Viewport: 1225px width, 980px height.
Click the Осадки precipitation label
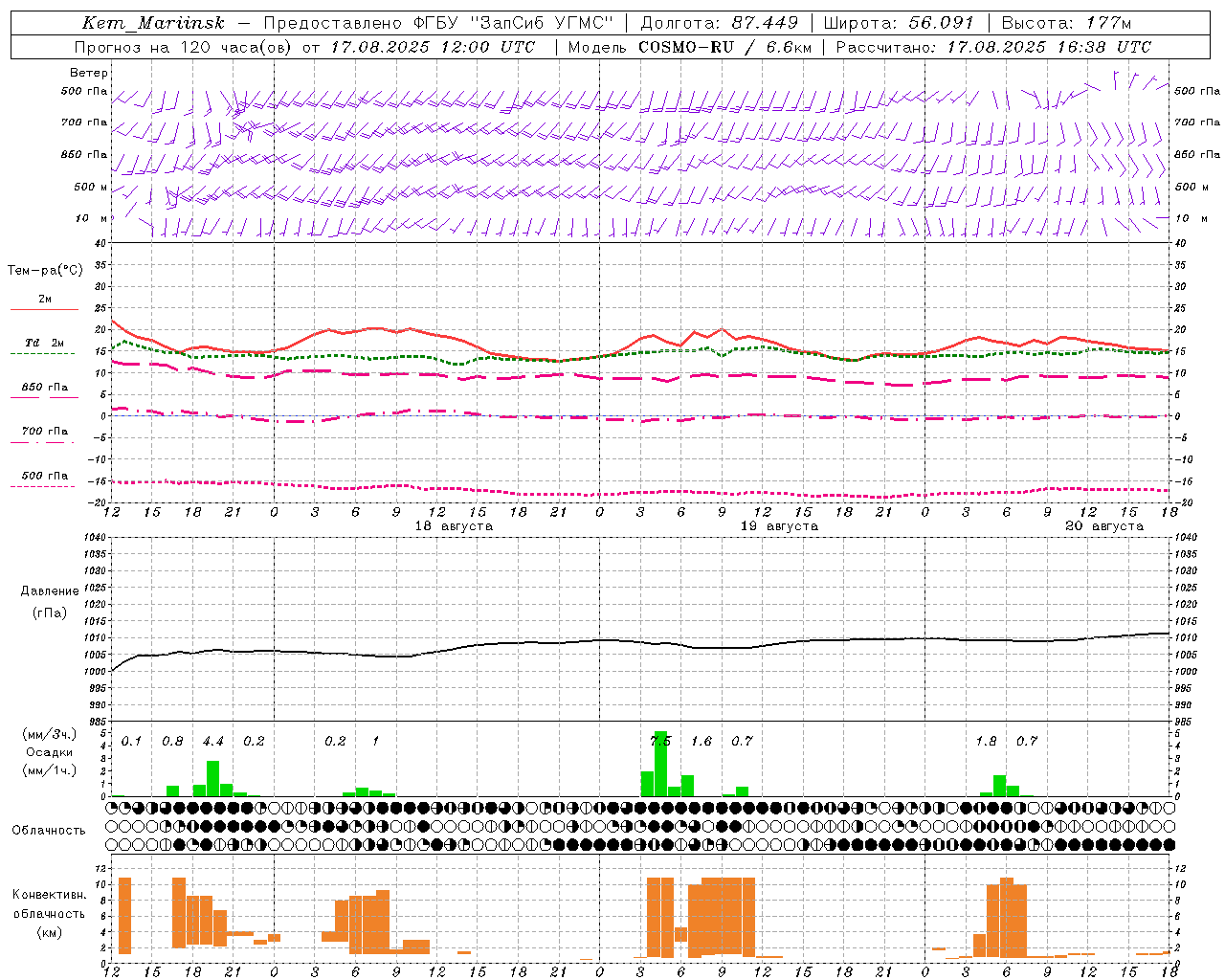click(50, 752)
